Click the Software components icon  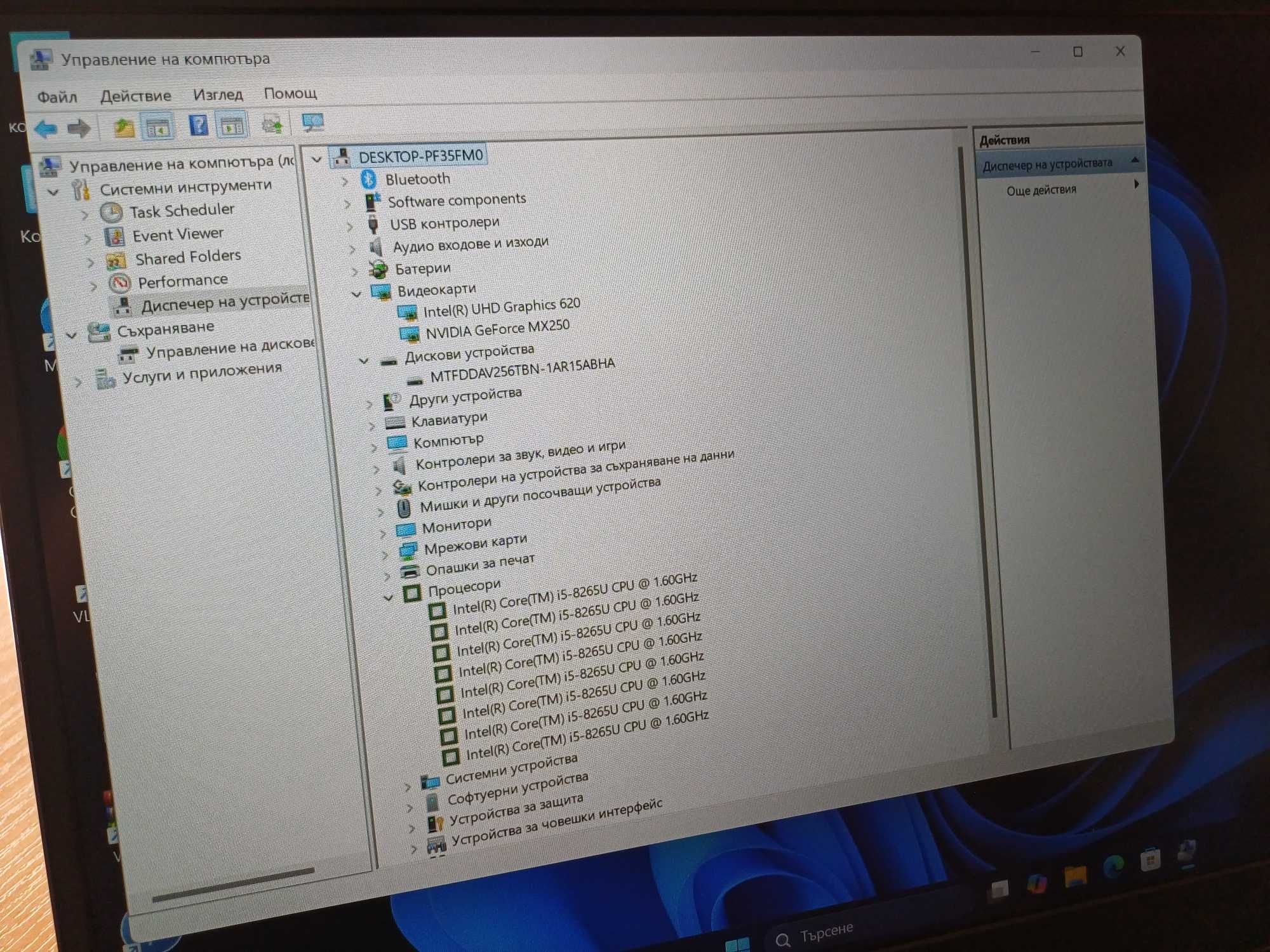(372, 202)
